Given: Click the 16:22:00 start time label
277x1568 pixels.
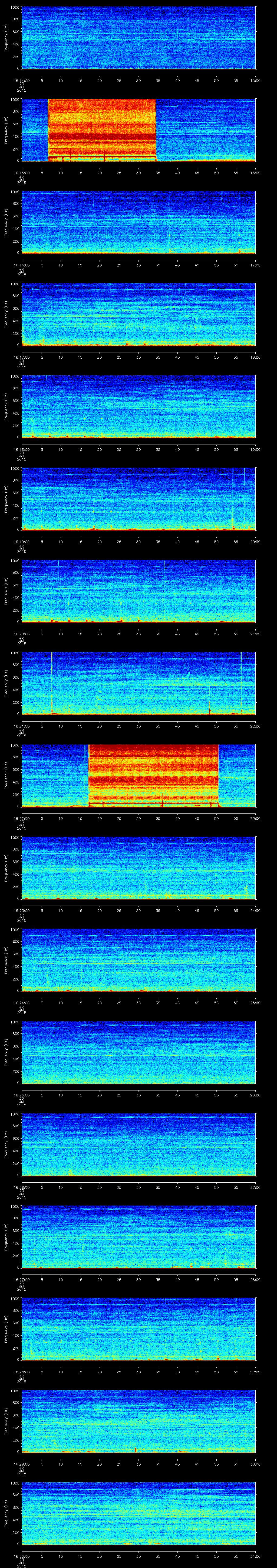Looking at the screenshot, I should pos(21,818).
